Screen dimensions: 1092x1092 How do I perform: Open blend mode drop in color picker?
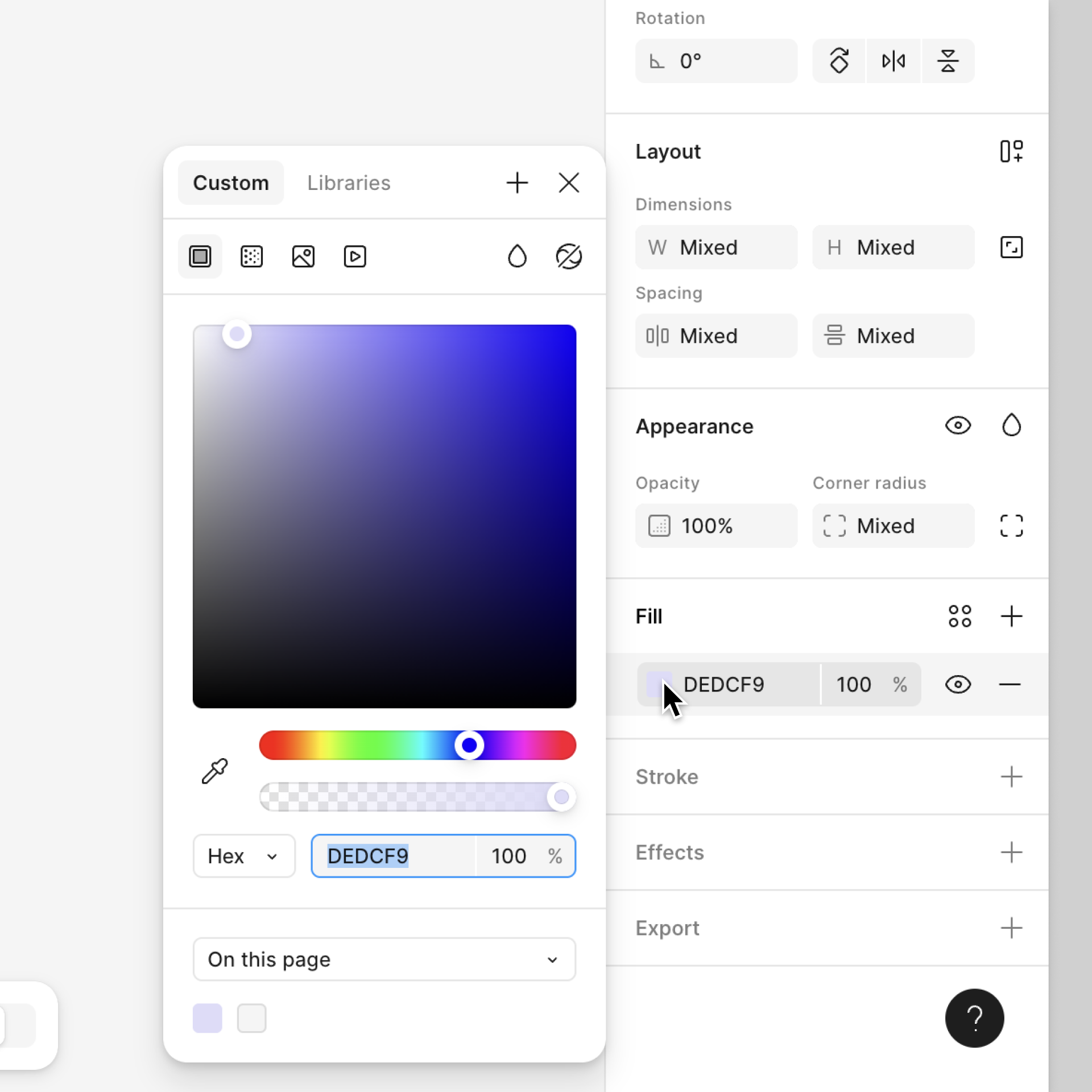[x=517, y=257]
